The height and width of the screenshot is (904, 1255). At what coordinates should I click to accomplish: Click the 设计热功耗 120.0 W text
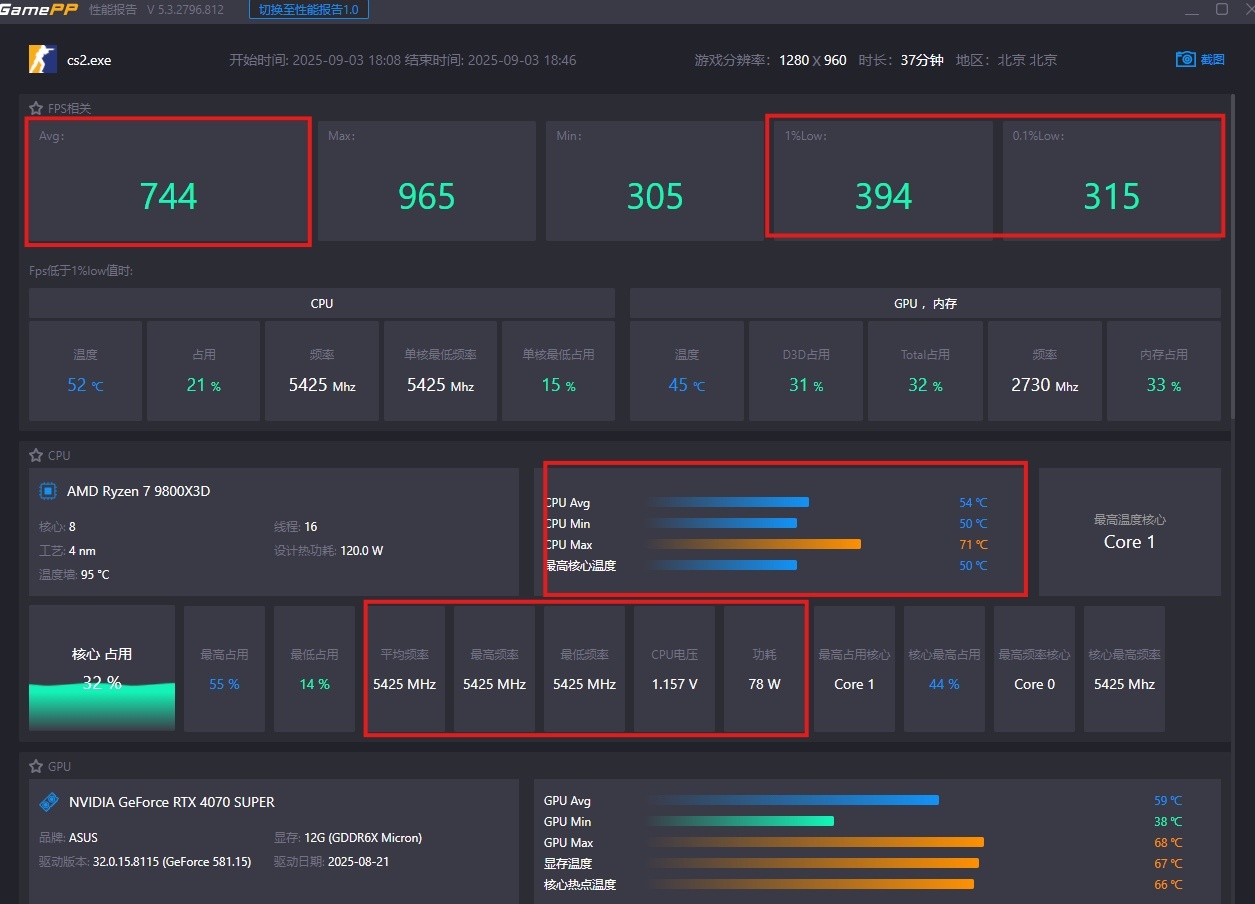(329, 550)
